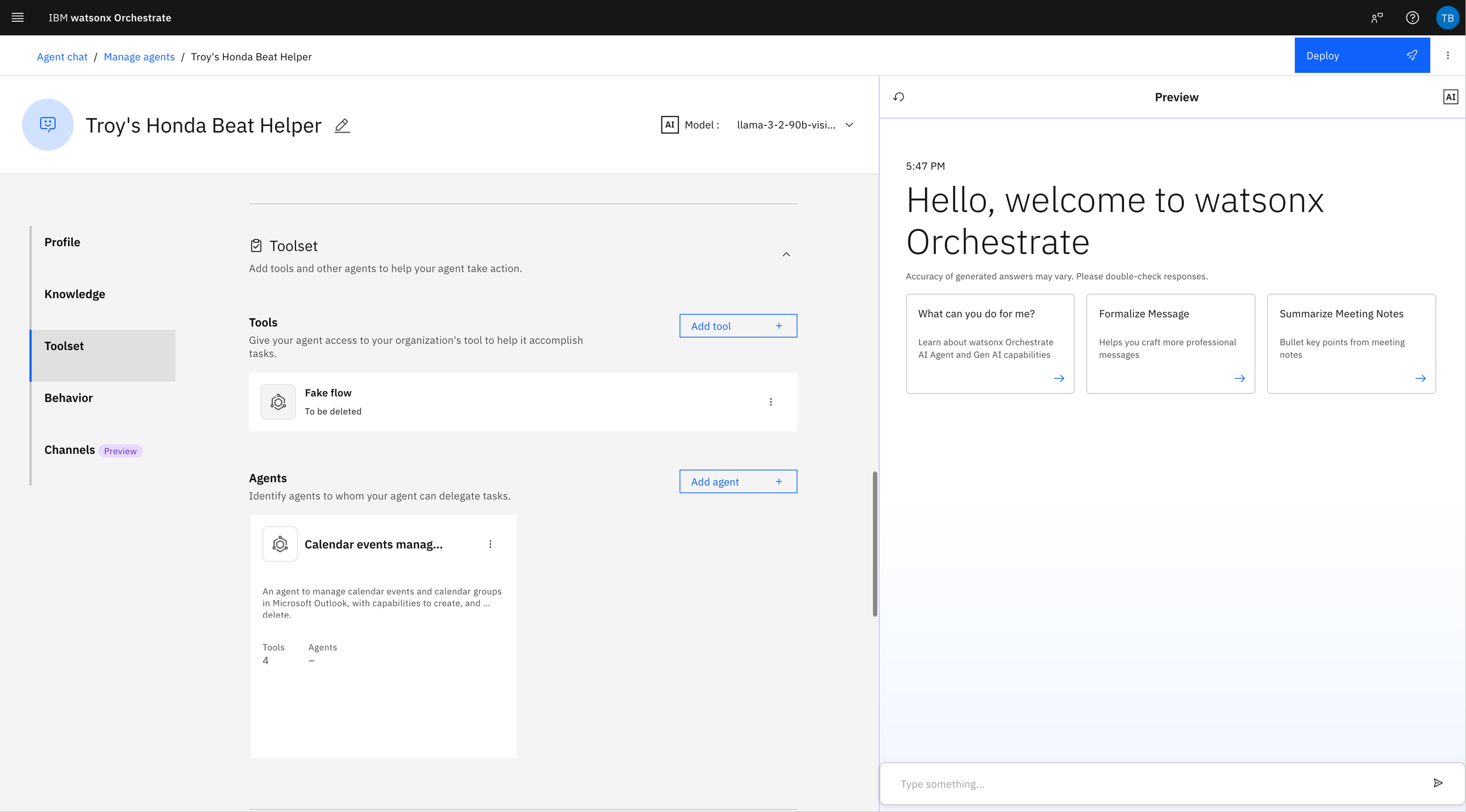Screen dimensions: 1466x812
Task: Switch to the Behavior section tab
Action: [69, 398]
